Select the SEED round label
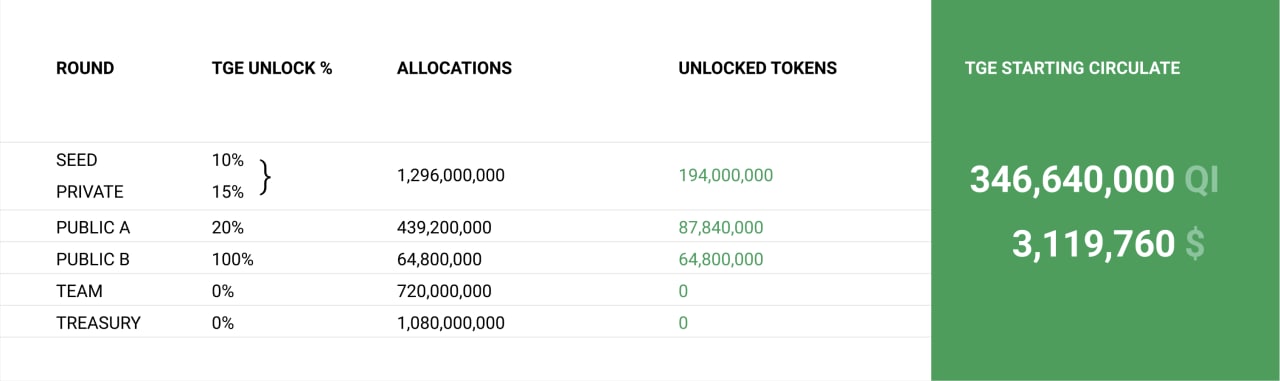Viewport: 1280px width, 381px height. tap(77, 160)
